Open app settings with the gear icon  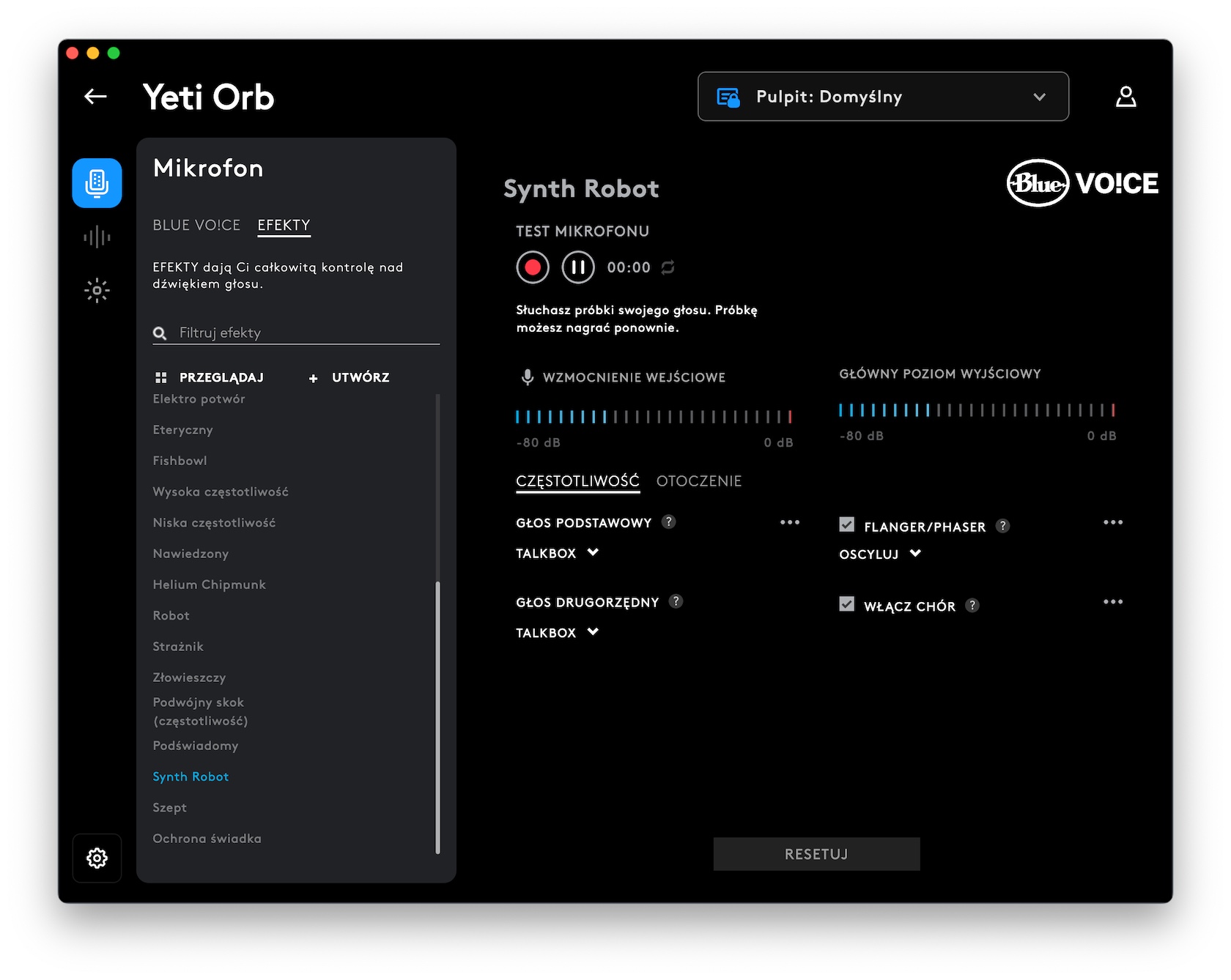pos(97,858)
